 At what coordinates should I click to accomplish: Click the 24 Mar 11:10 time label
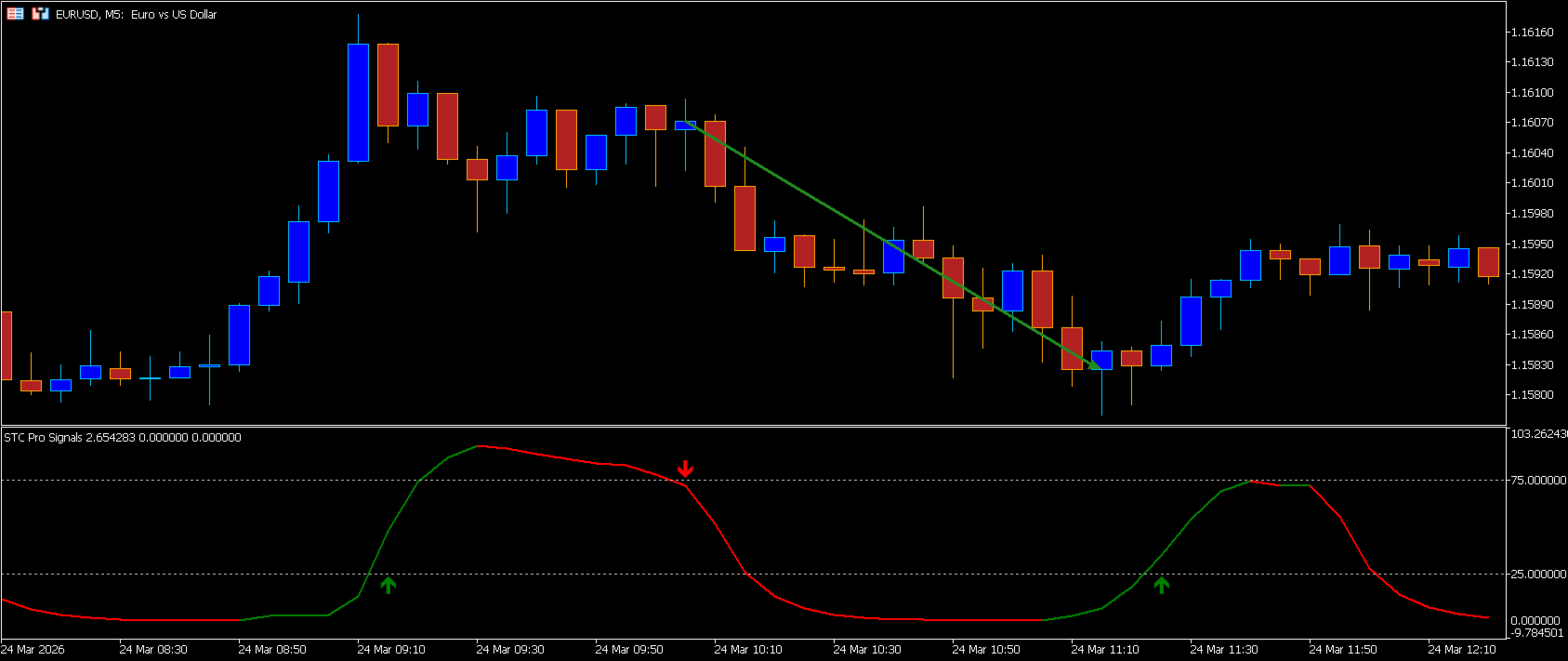click(1105, 650)
